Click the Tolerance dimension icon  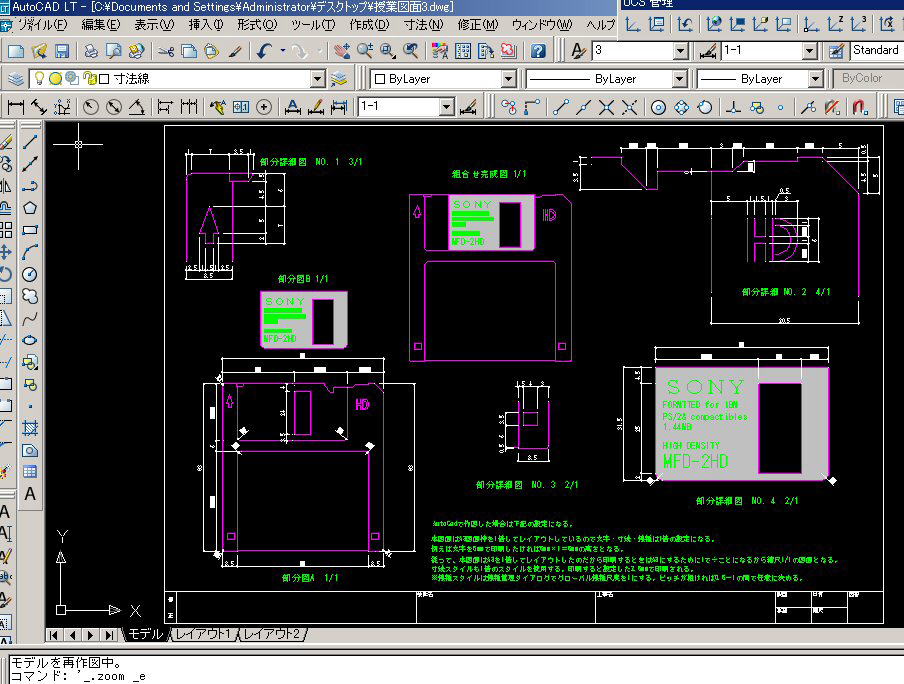[240, 107]
